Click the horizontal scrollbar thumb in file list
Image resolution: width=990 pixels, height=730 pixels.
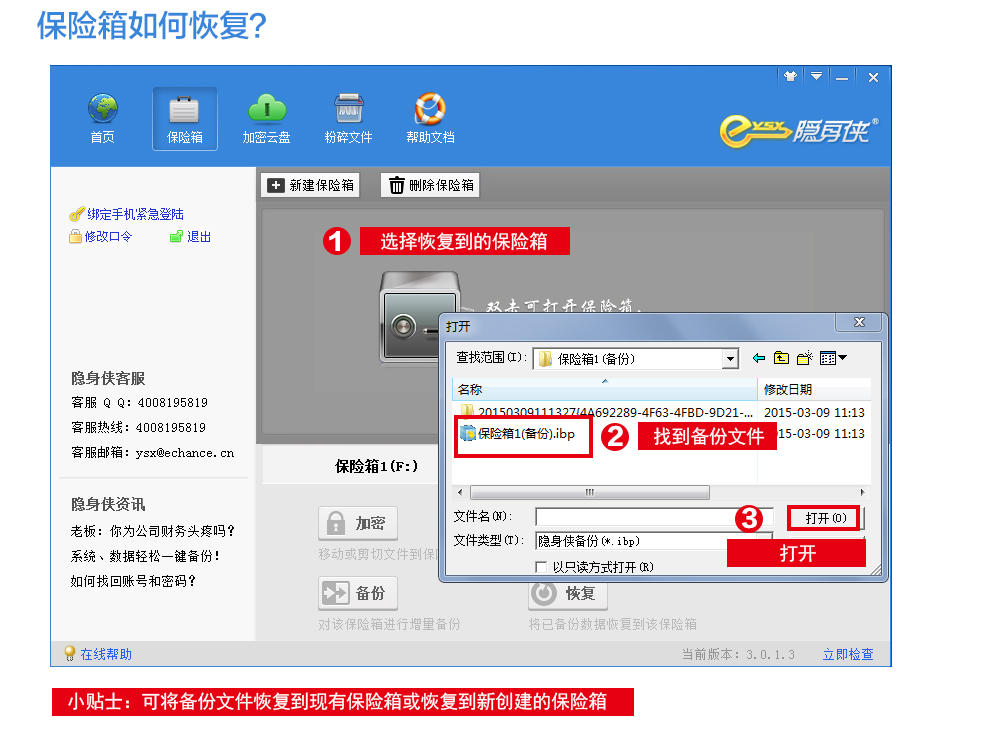pyautogui.click(x=590, y=492)
